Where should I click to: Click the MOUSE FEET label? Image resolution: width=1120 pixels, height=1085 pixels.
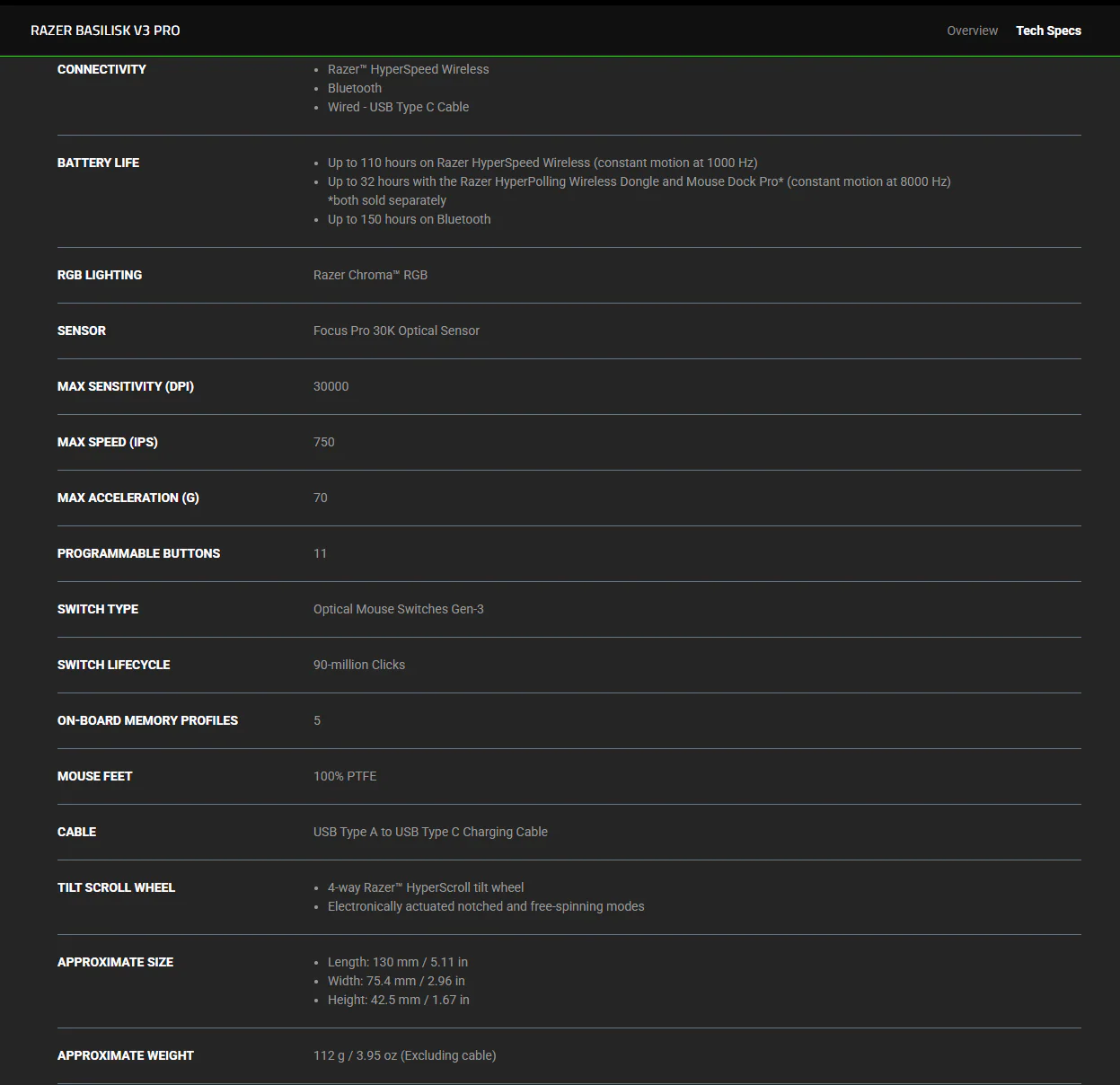pyautogui.click(x=94, y=776)
